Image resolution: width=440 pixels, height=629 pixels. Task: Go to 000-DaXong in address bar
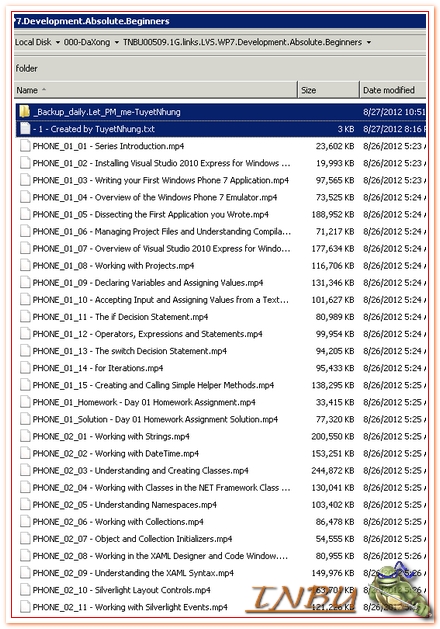87,42
